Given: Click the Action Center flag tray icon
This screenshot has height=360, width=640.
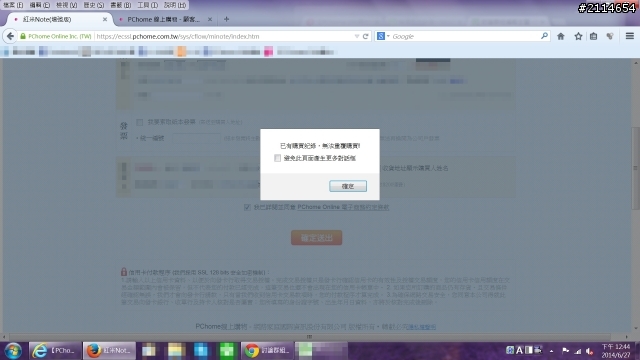Looking at the screenshot, I should [565, 351].
